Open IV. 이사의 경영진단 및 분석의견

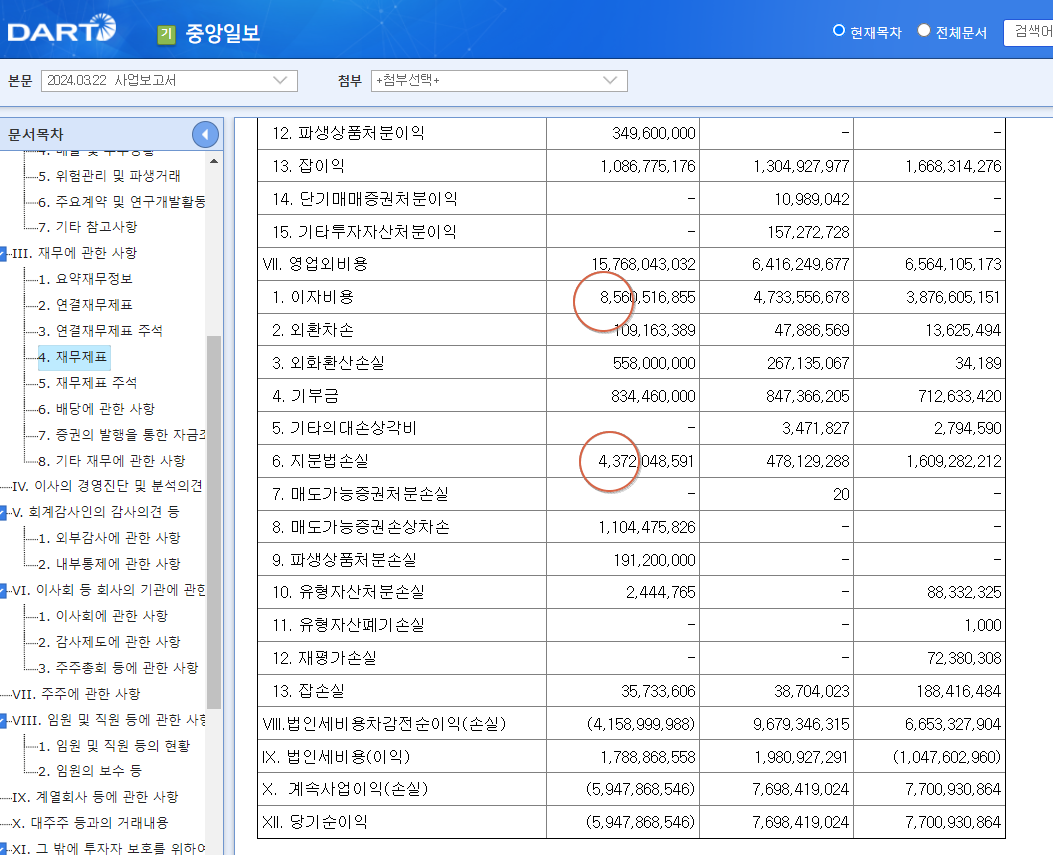pyautogui.click(x=107, y=486)
